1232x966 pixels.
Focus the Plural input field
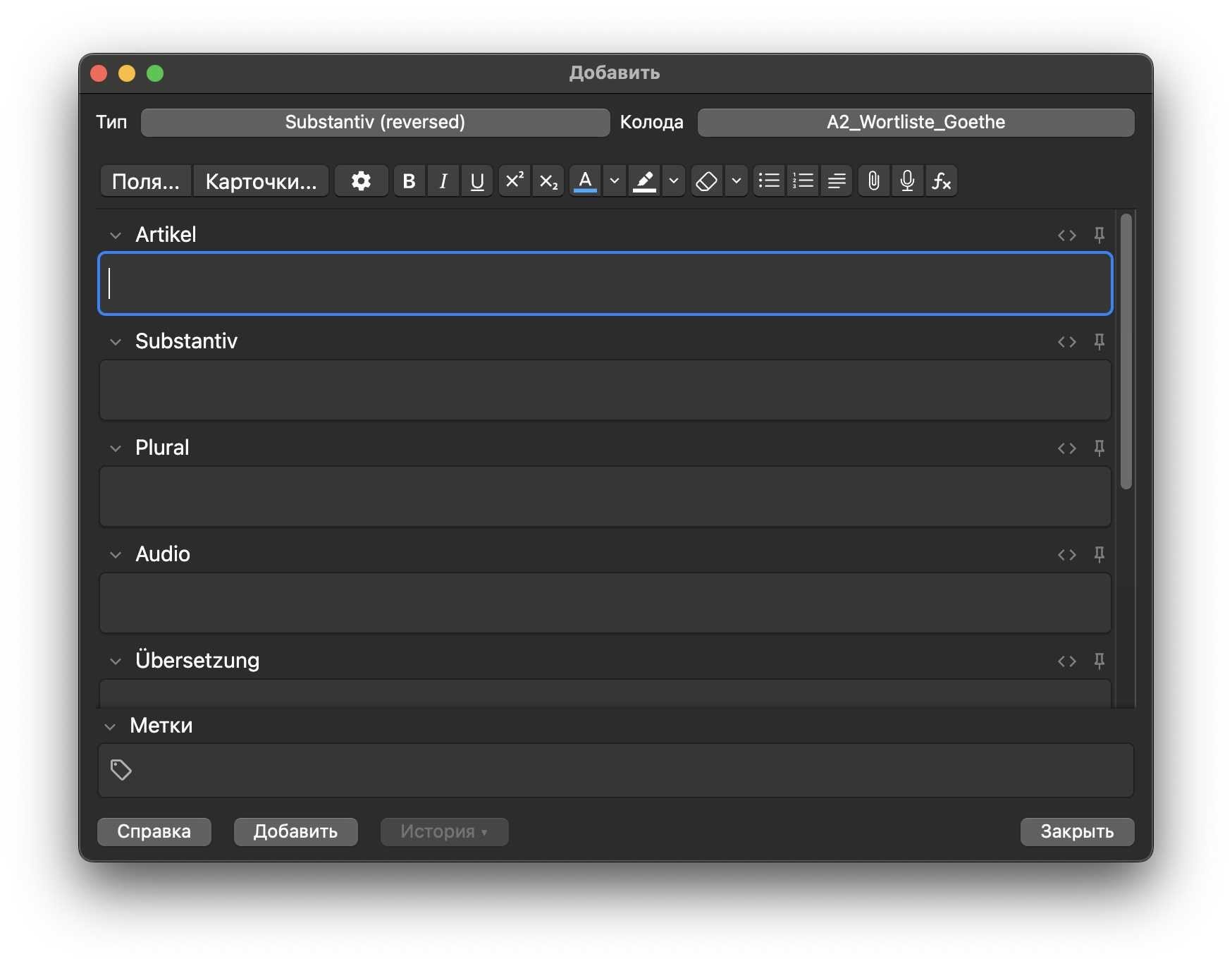605,496
